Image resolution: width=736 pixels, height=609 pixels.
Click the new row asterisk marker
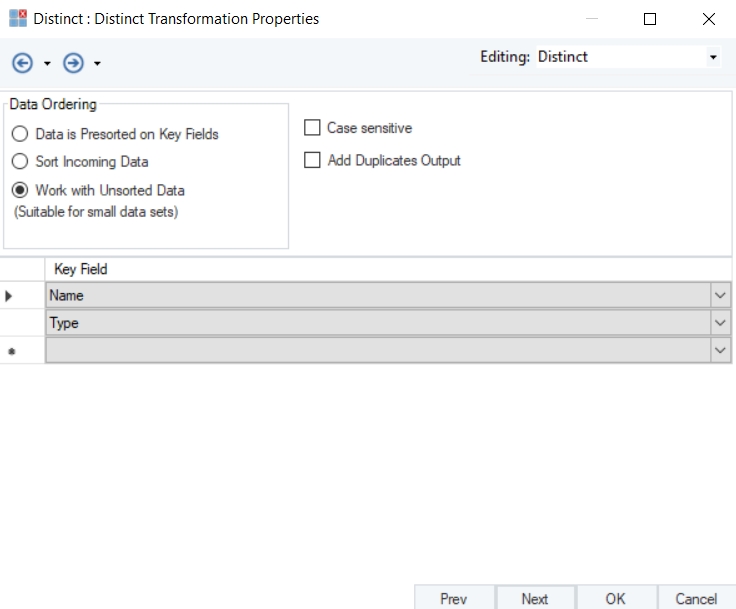point(12,352)
